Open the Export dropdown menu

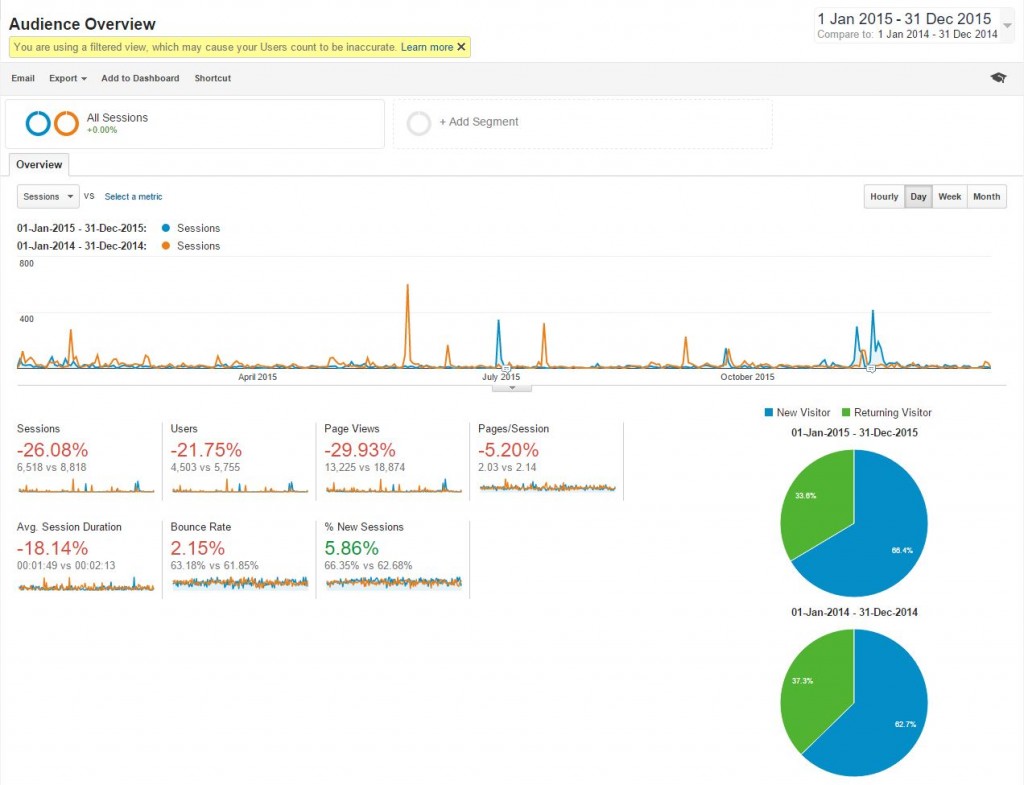tap(68, 78)
